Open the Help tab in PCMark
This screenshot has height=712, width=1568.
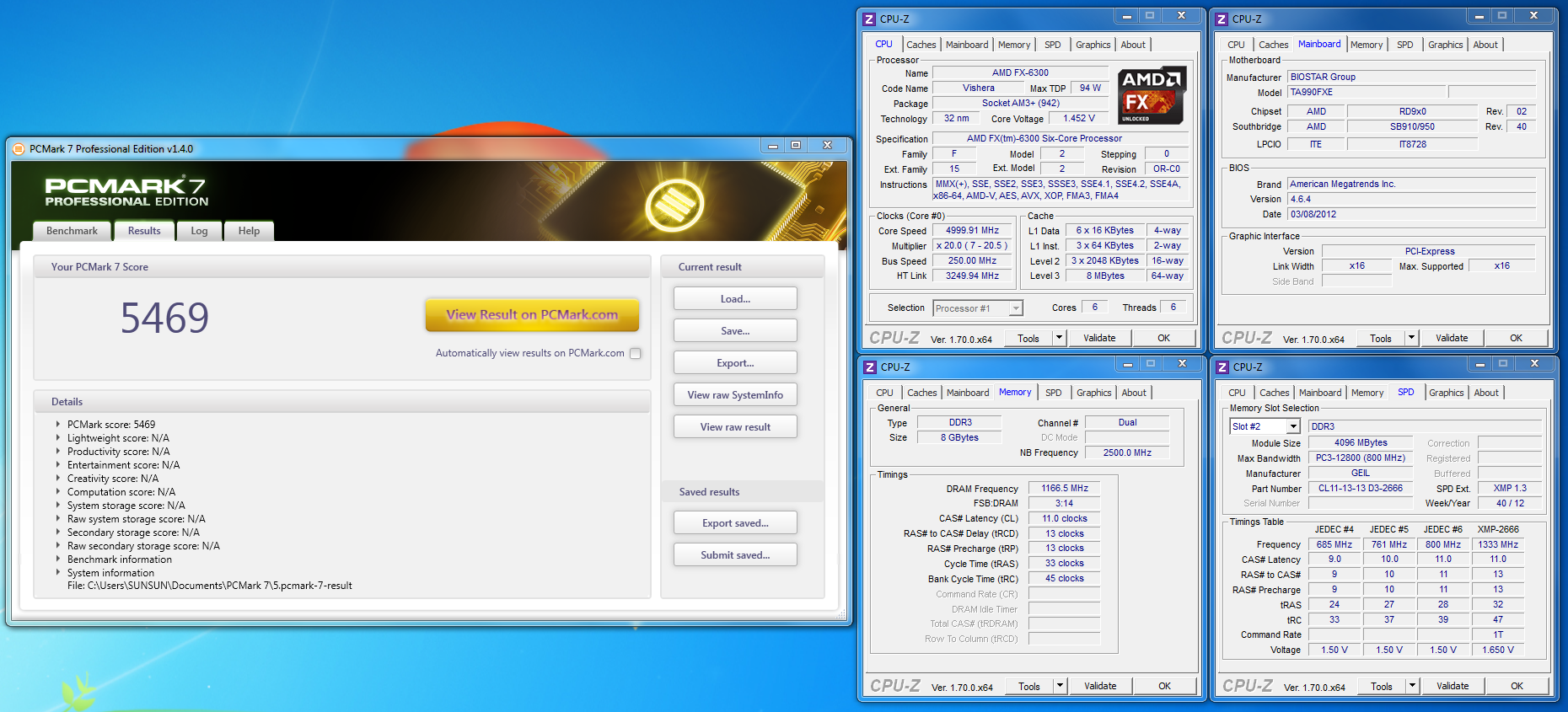click(x=249, y=231)
